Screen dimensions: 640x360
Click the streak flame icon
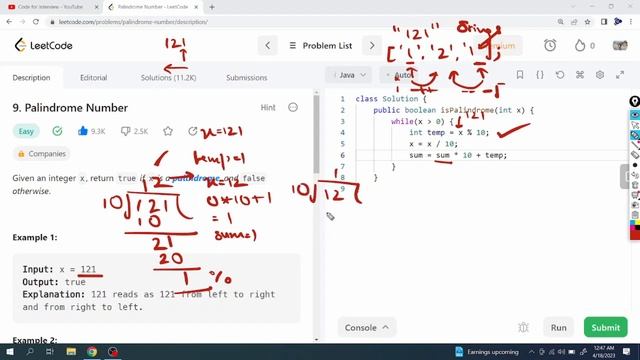(x=580, y=45)
